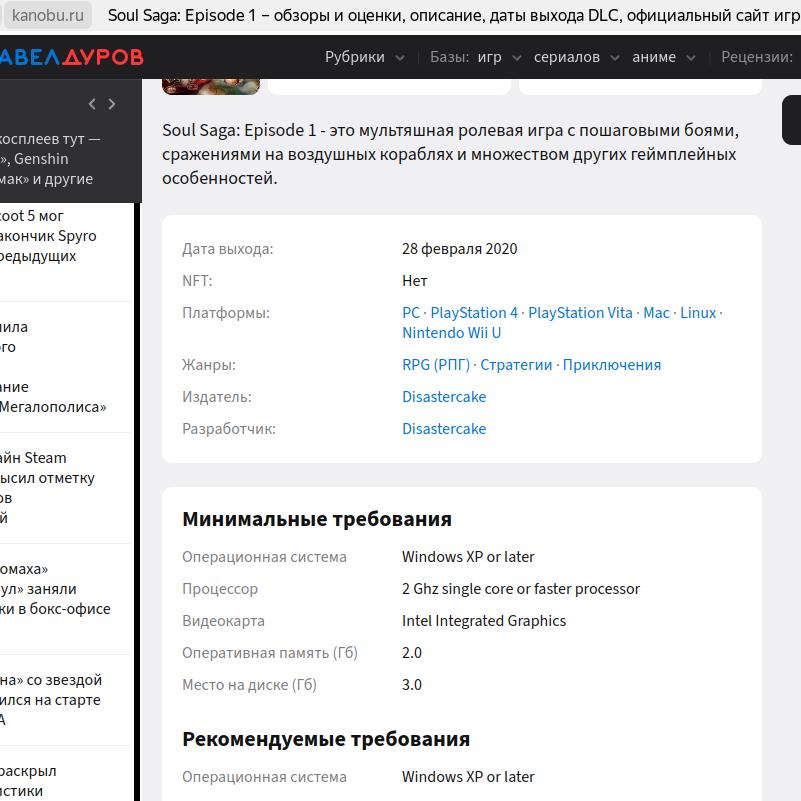Expand the chevron next to сериалов
The image size is (801, 801).
pos(615,58)
